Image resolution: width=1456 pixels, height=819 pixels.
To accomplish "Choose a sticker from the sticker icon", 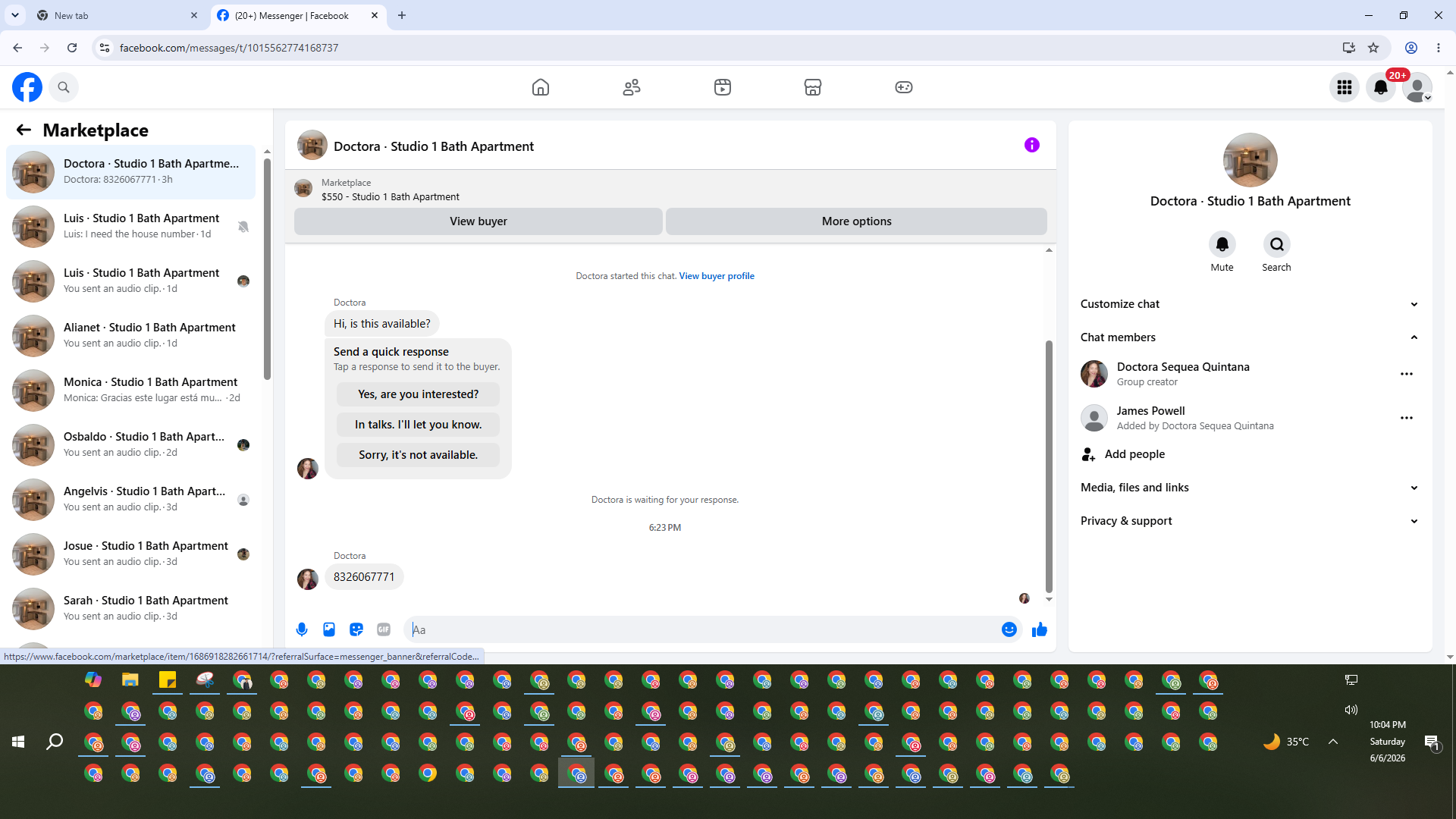I will click(356, 629).
